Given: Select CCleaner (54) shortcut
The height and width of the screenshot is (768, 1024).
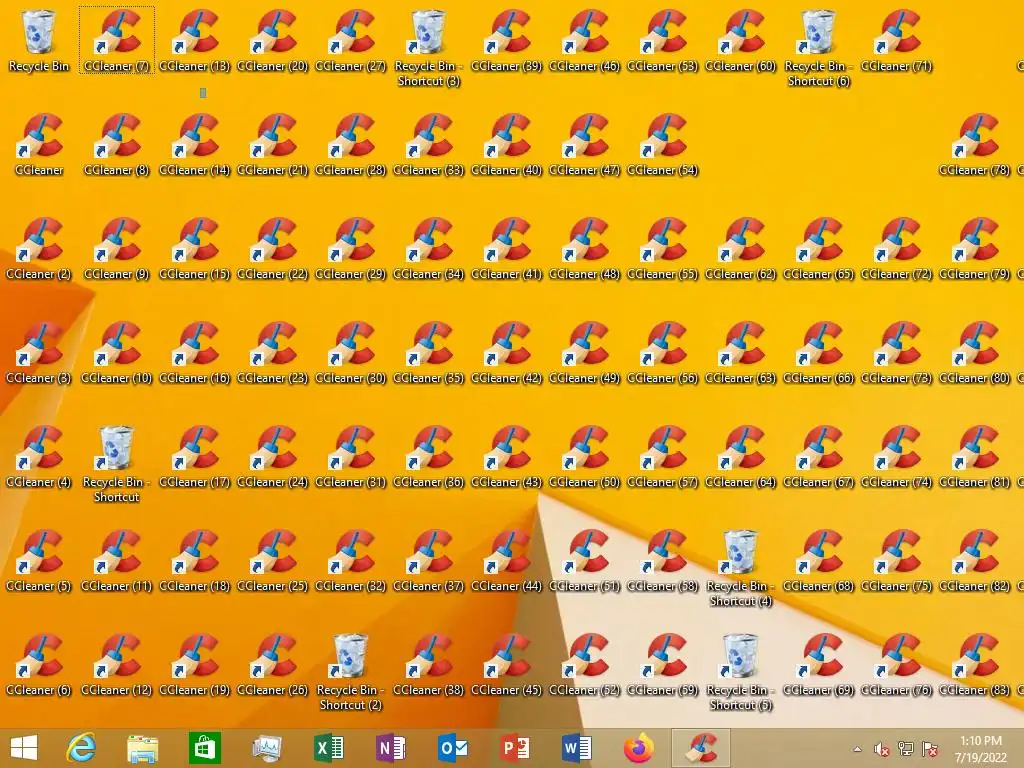Looking at the screenshot, I should click(x=662, y=144).
